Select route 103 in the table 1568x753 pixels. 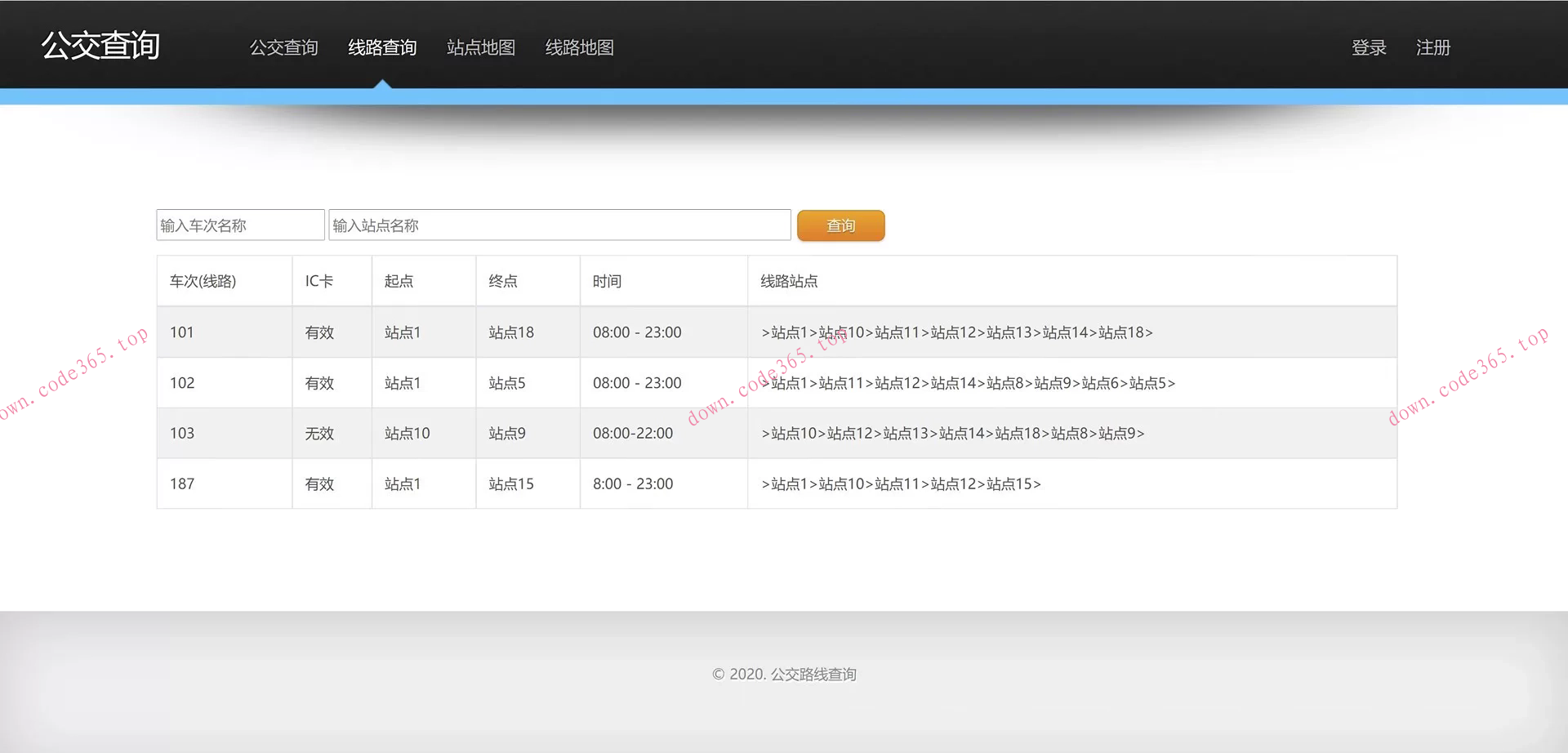[182, 434]
